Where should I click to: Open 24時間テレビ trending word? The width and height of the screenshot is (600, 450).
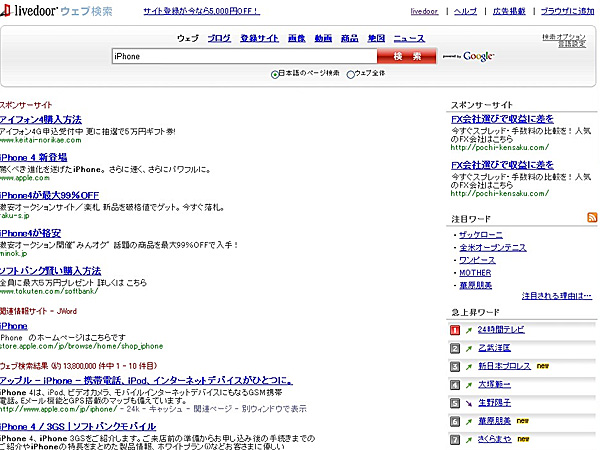tap(501, 330)
